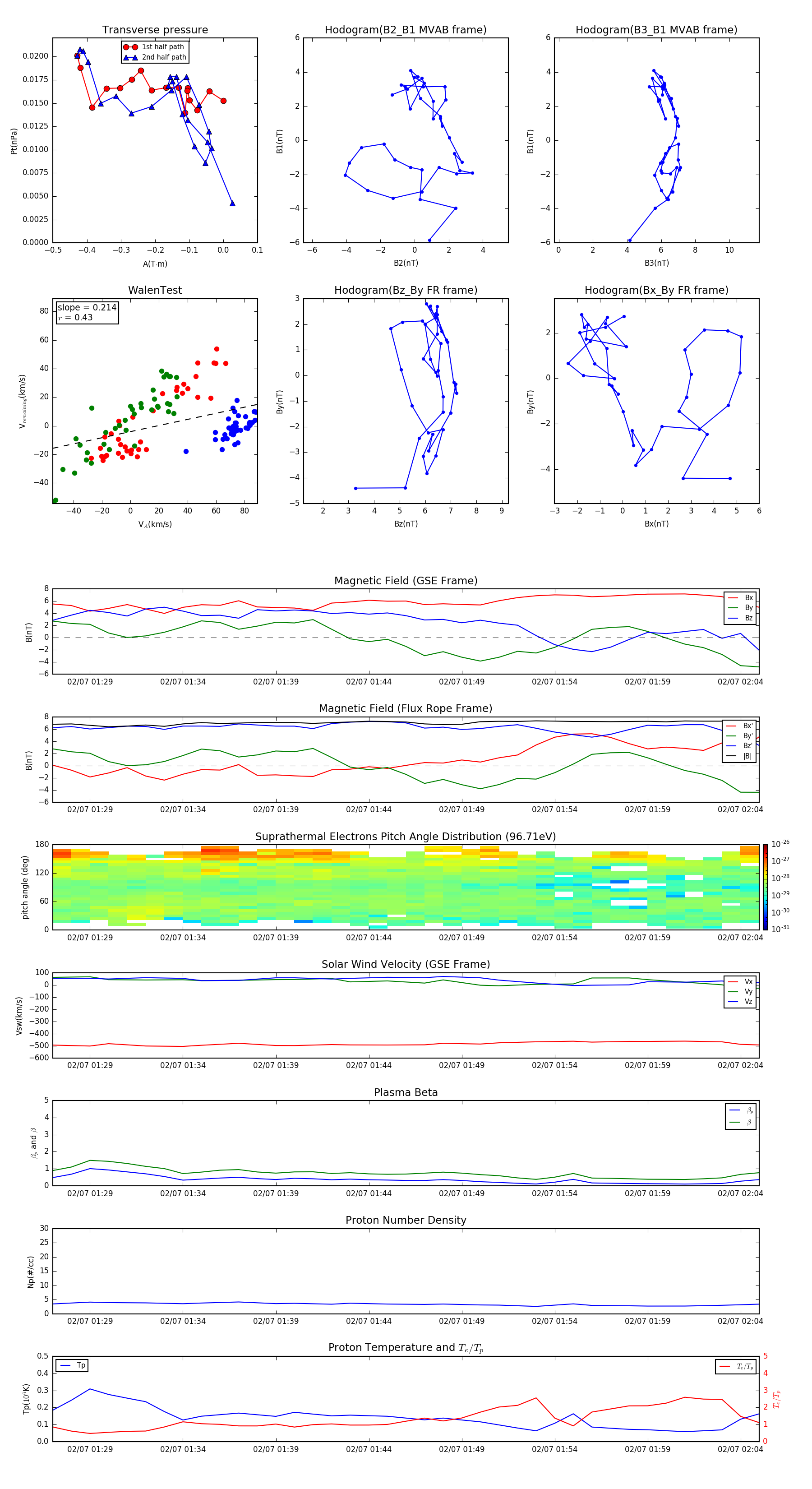Image resolution: width=812 pixels, height=1489 pixels.
Task: Click the 'Bz(nT)' x-axis label
Action: click(x=406, y=524)
